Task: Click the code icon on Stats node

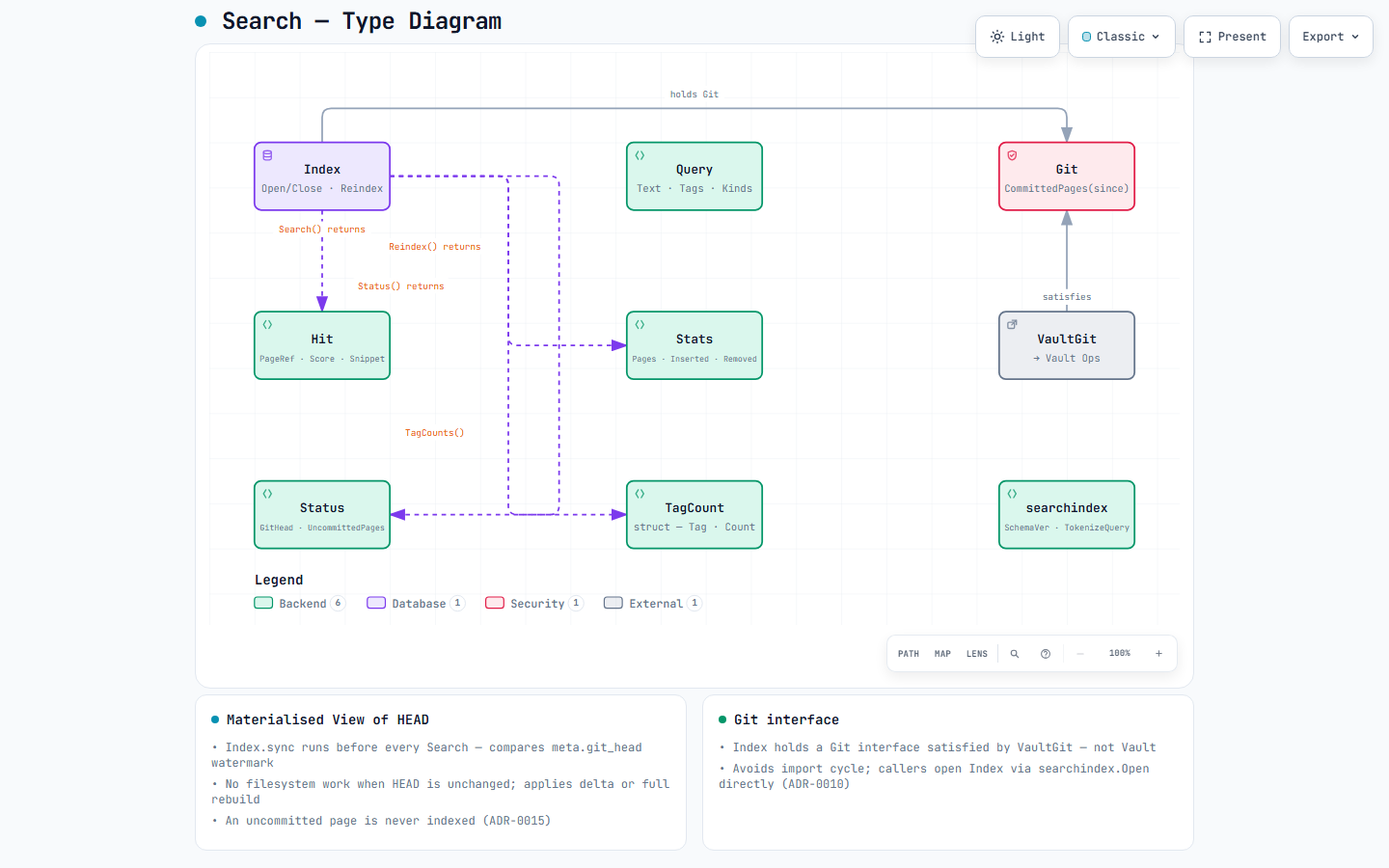Action: click(x=640, y=324)
